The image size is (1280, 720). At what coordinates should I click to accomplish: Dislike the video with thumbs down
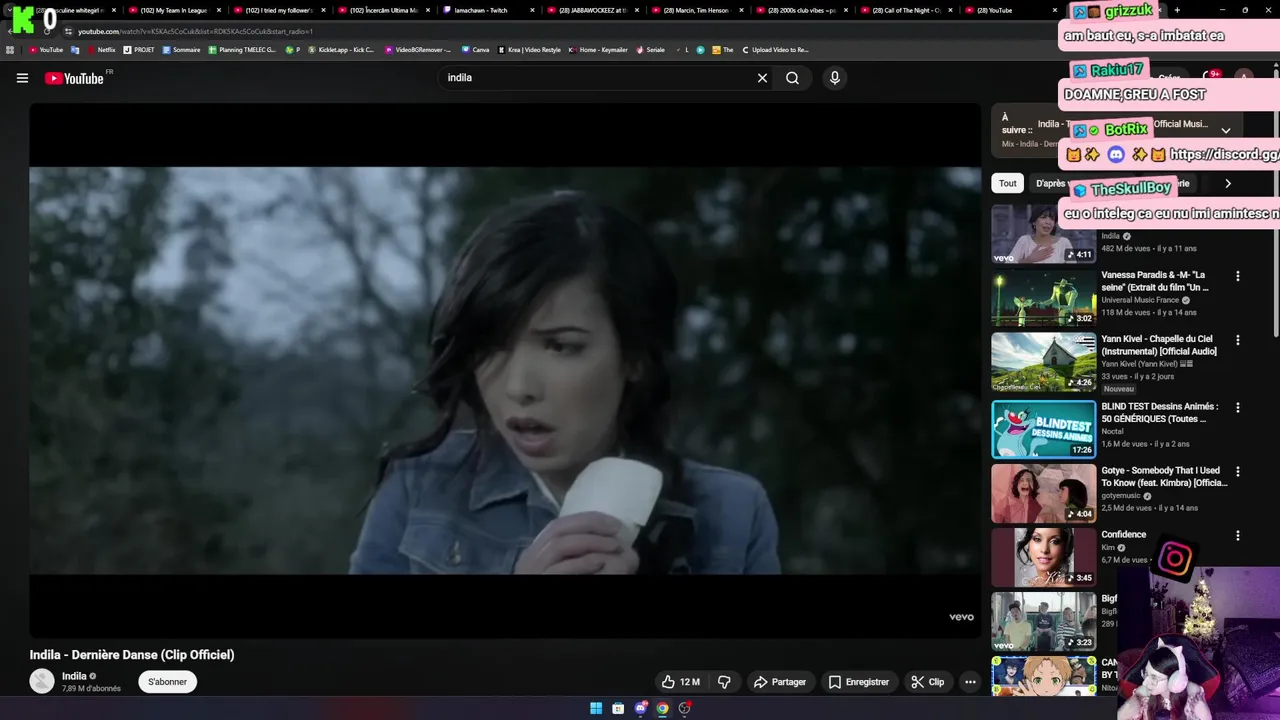(724, 682)
